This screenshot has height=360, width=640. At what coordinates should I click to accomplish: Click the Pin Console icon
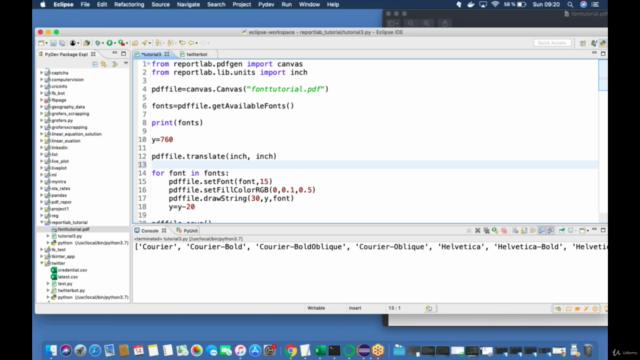(x=562, y=231)
